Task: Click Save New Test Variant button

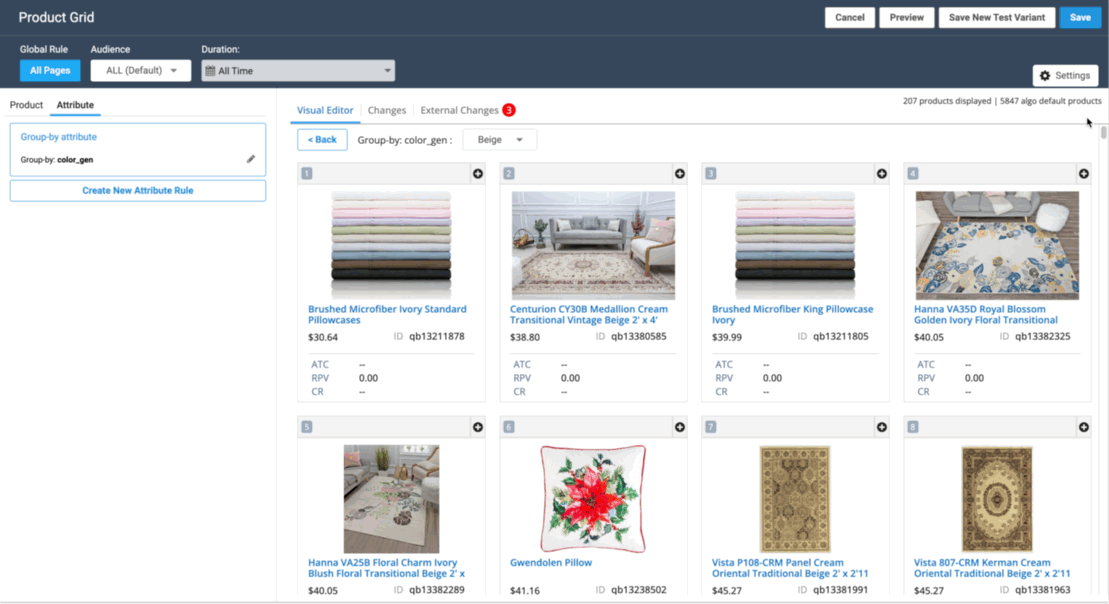Action: (997, 18)
